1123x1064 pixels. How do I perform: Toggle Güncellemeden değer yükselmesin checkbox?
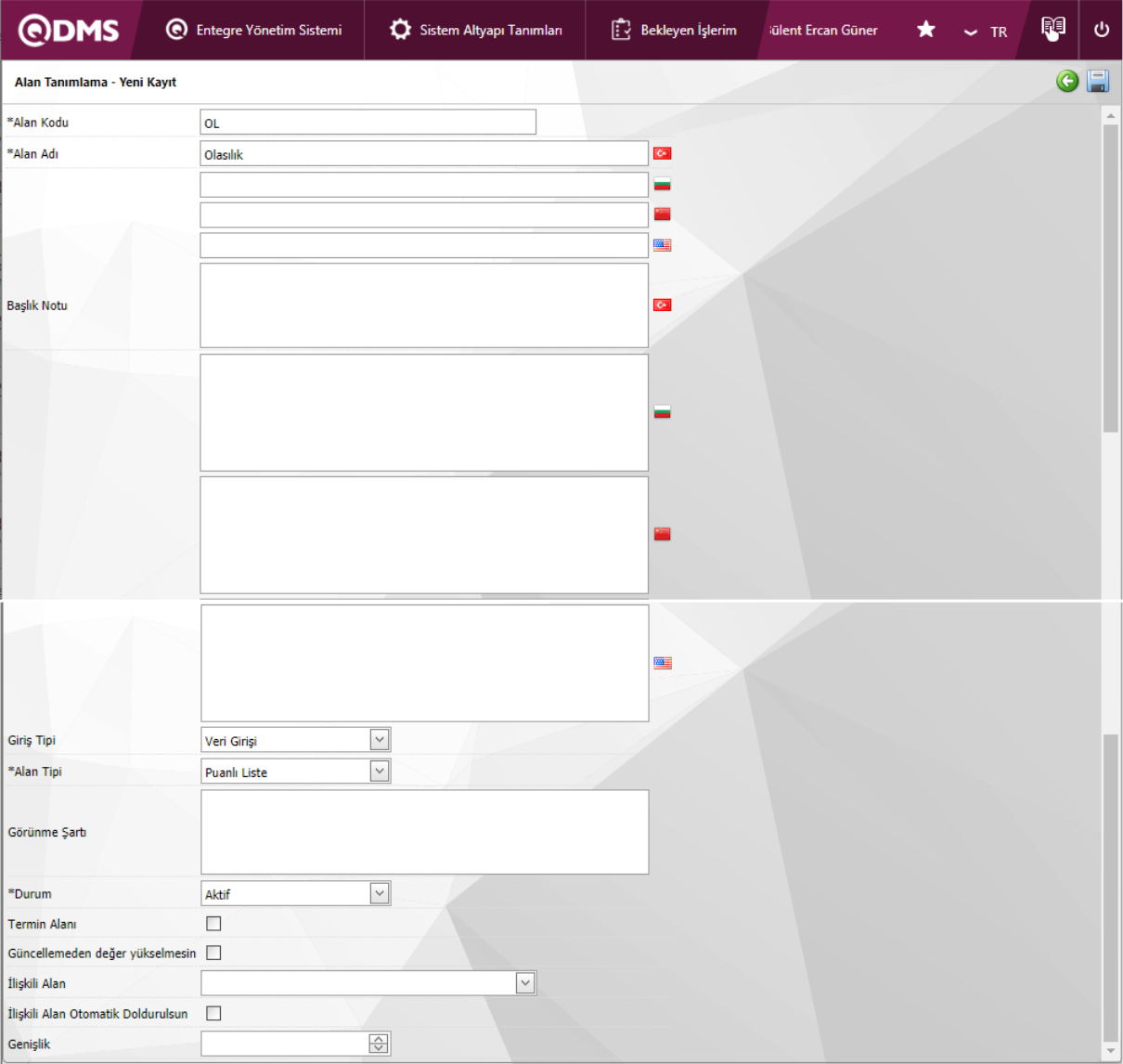click(x=213, y=953)
